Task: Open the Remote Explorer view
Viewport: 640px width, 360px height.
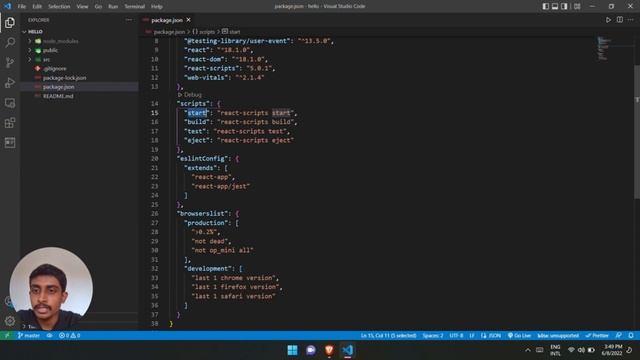Action: pos(10,103)
